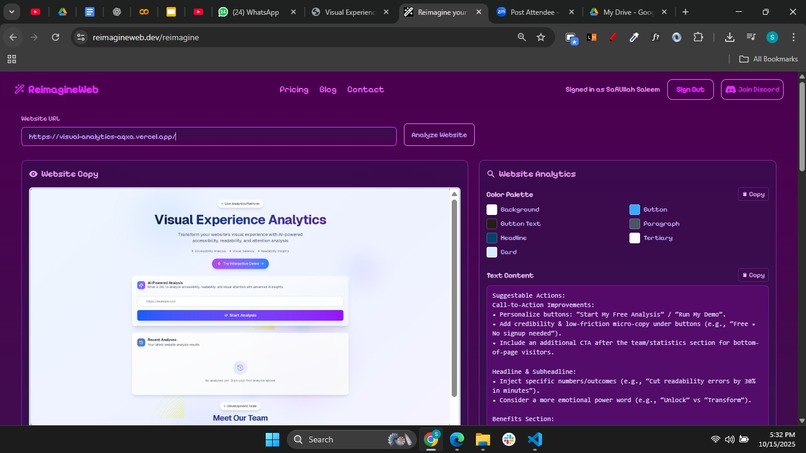Screen dimensions: 806x453
Task: Click the red slash extension icon
Action: [613, 37]
